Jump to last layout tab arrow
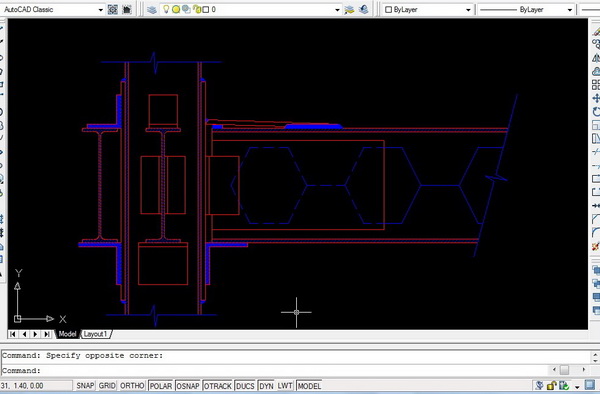Image resolution: width=600 pixels, height=394 pixels. tap(47, 334)
